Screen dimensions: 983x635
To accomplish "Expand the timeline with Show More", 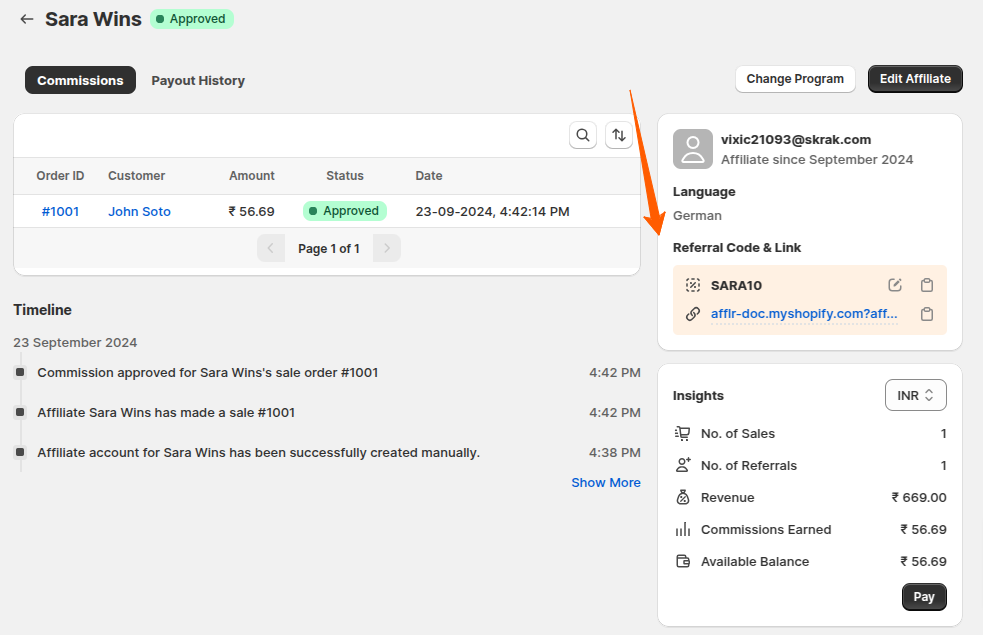I will click(x=605, y=482).
